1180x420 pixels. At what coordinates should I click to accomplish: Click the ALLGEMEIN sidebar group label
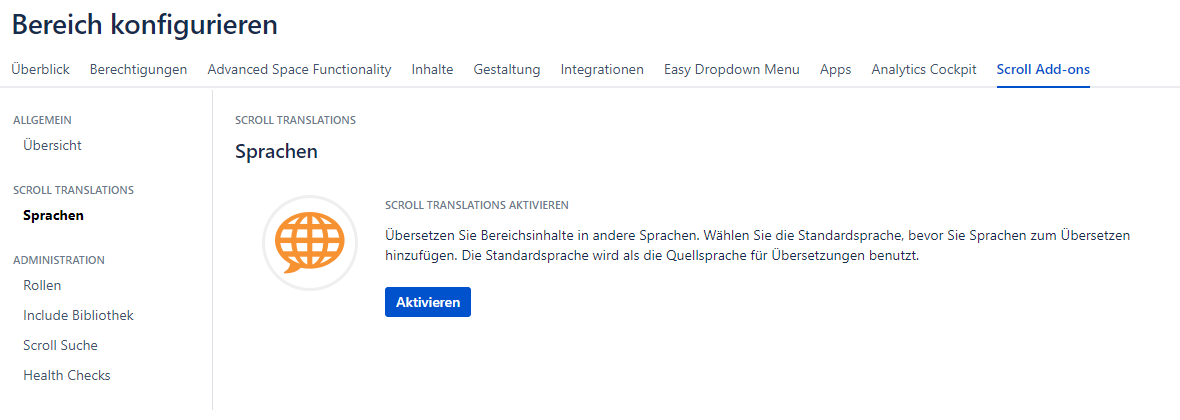point(43,120)
